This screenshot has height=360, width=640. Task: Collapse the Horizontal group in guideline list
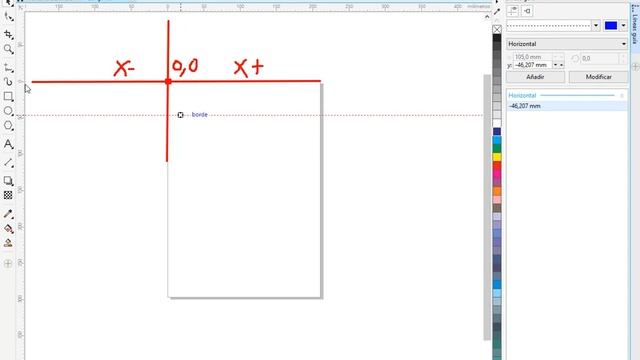click(622, 96)
